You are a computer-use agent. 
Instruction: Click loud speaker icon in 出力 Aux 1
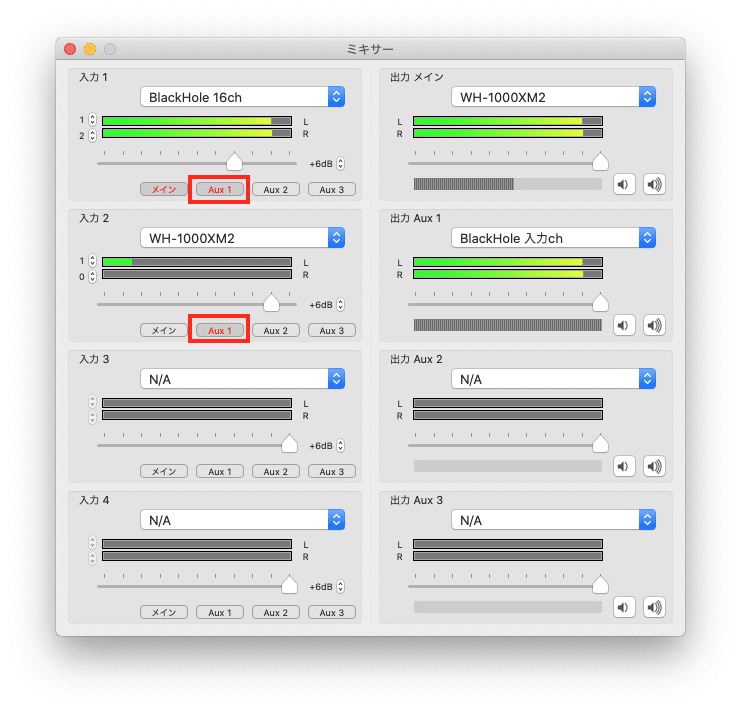(x=654, y=325)
